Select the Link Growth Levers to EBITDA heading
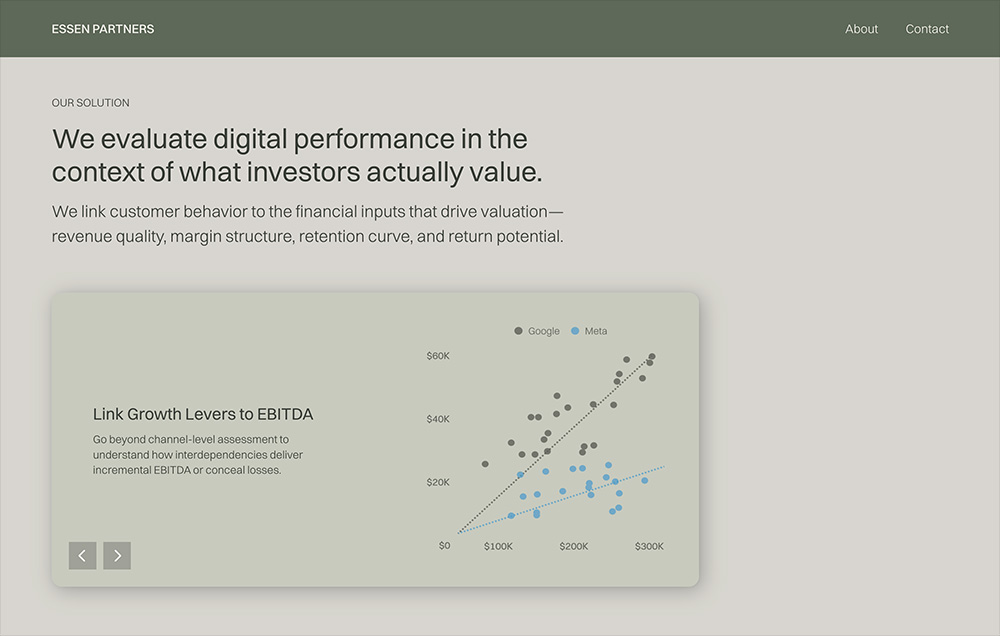 [x=203, y=414]
